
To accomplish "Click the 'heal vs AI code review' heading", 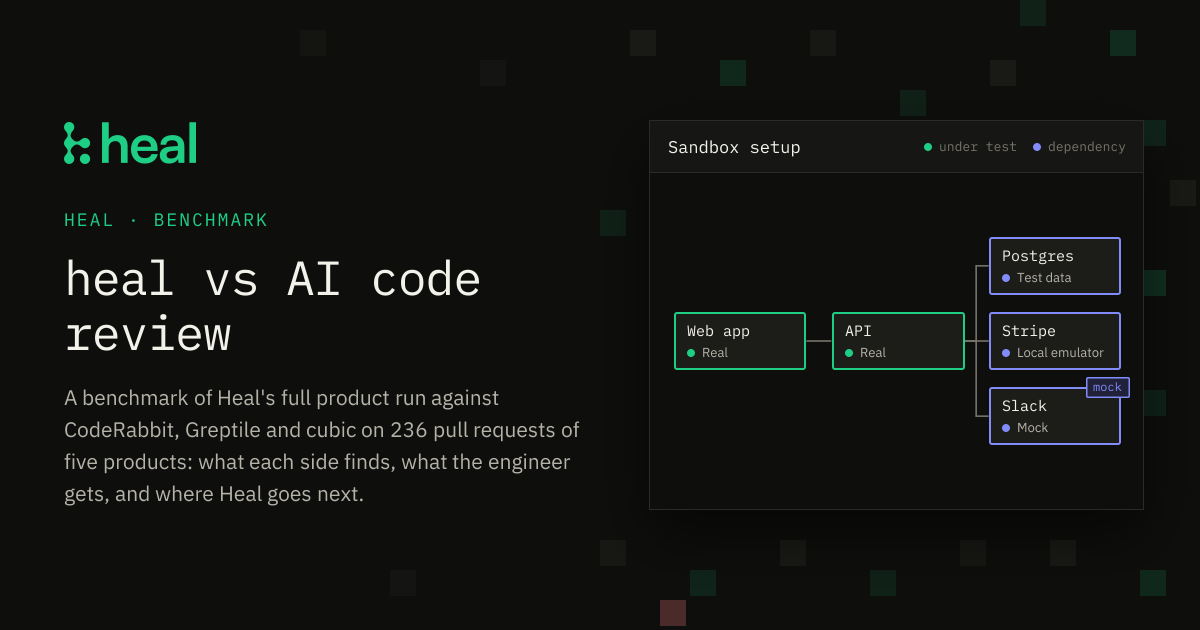I will pos(273,306).
